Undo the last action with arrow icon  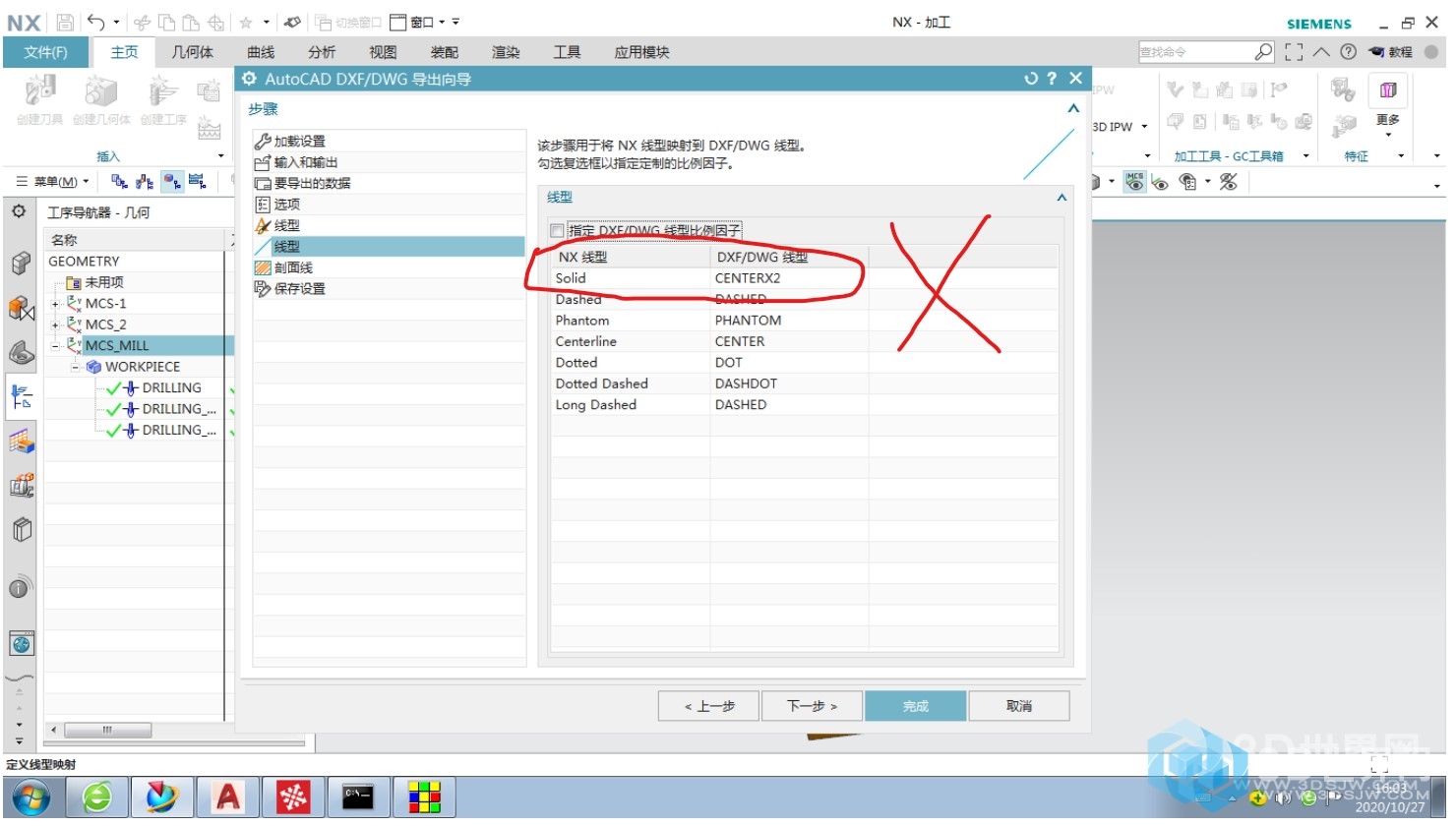click(x=96, y=22)
